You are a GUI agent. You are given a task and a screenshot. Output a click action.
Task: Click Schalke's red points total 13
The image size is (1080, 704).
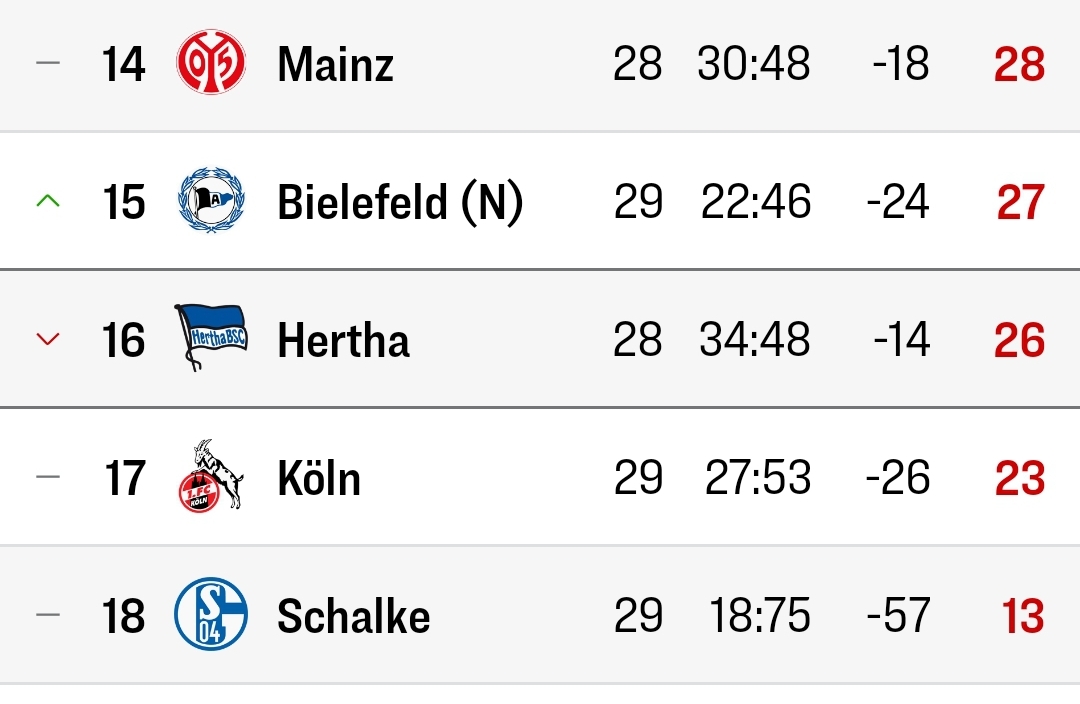[1022, 616]
